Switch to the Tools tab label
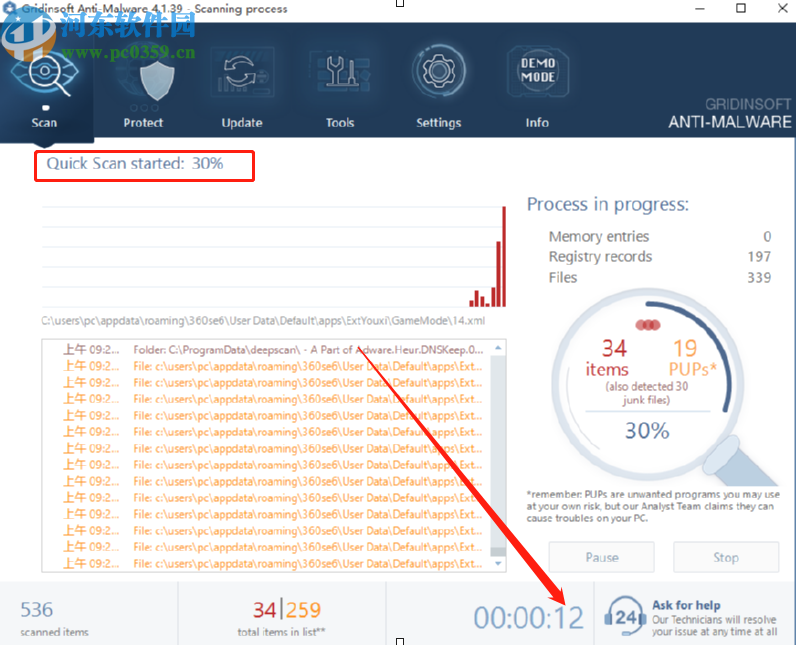This screenshot has width=796, height=645. point(340,123)
